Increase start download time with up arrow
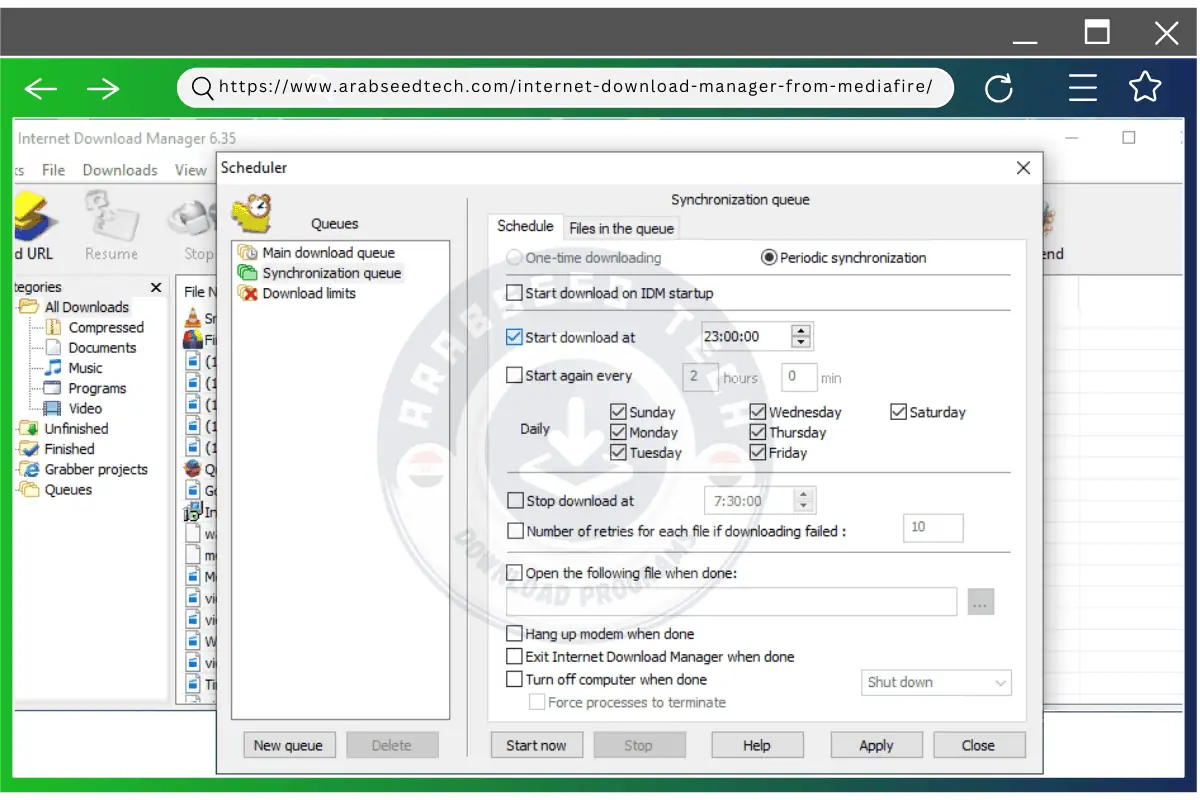 coord(802,331)
